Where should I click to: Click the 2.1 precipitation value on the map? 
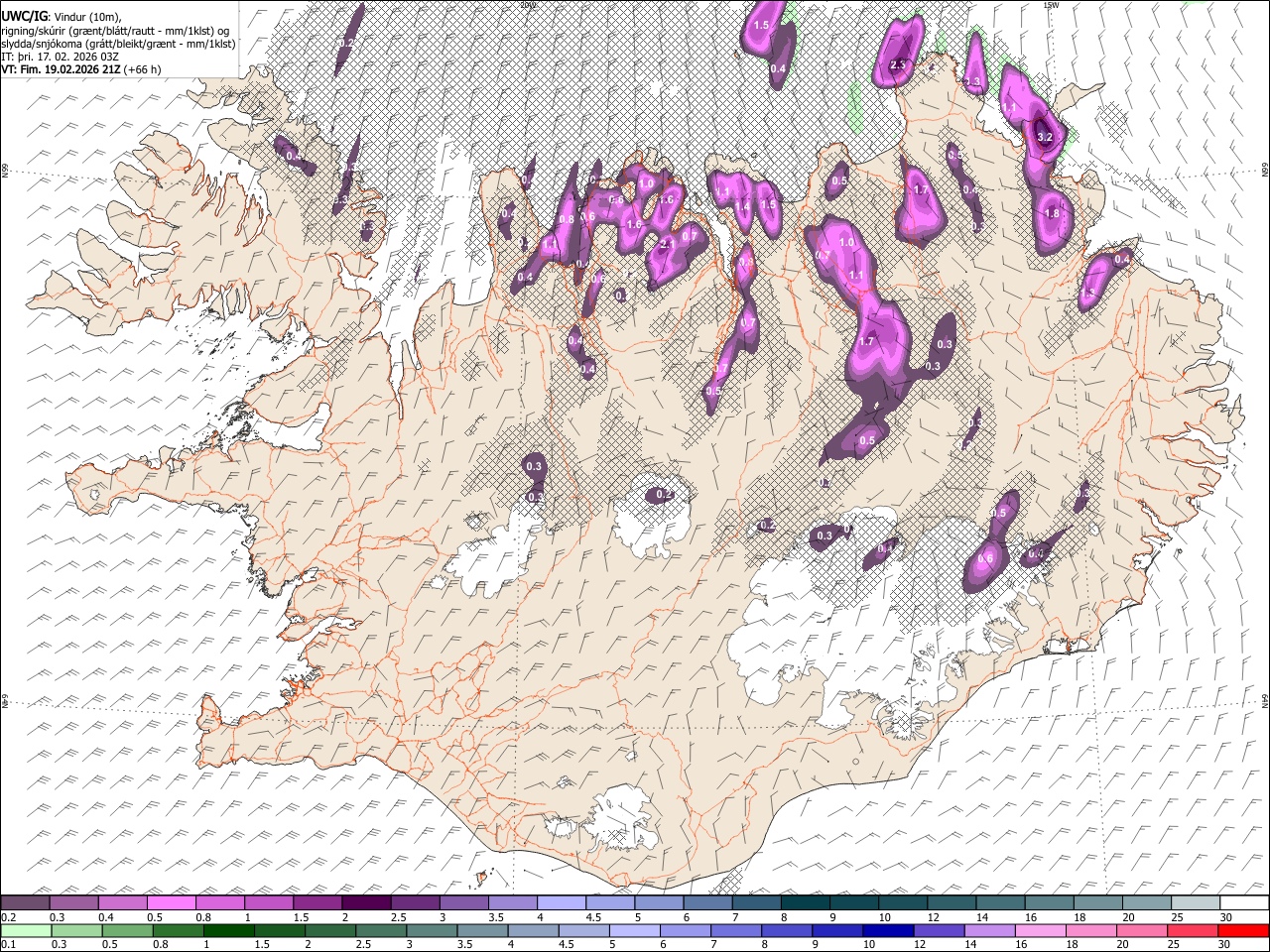(x=667, y=243)
